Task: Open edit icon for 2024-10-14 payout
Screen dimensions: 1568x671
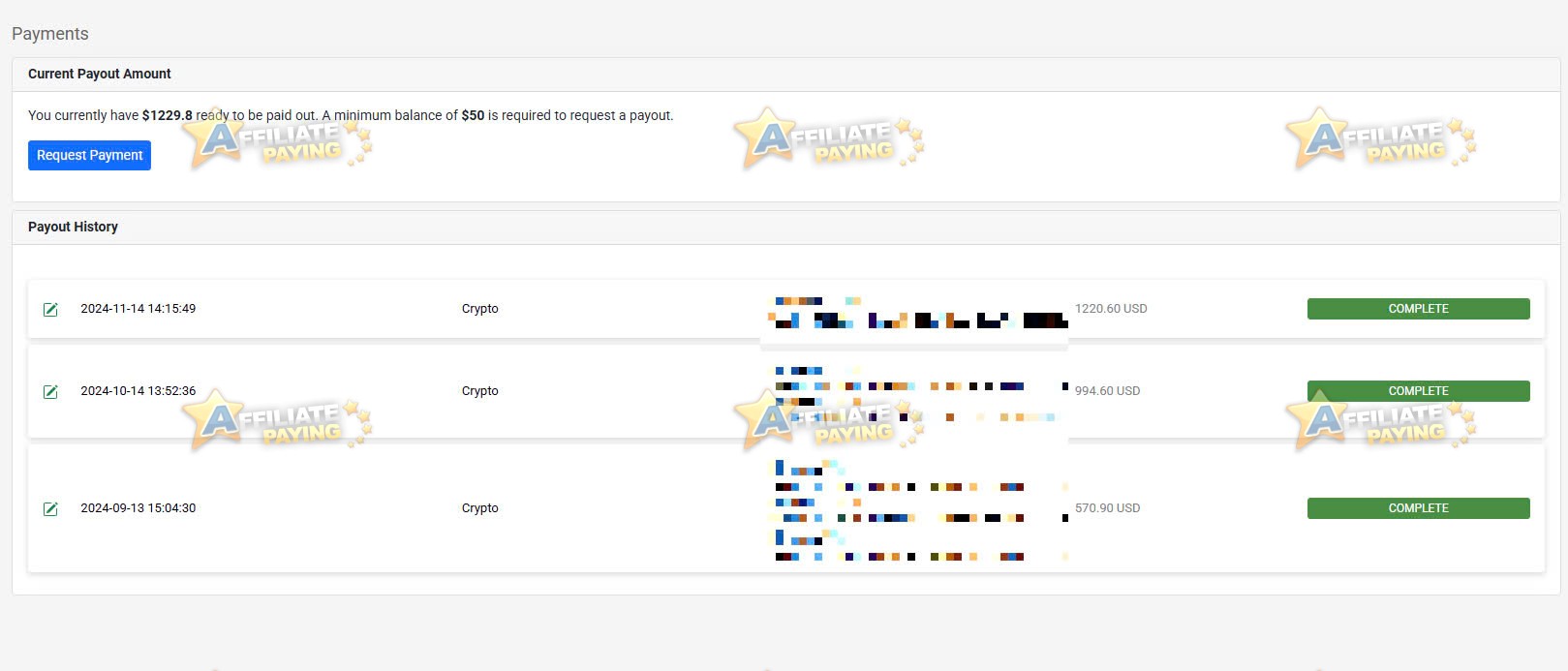Action: coord(50,391)
